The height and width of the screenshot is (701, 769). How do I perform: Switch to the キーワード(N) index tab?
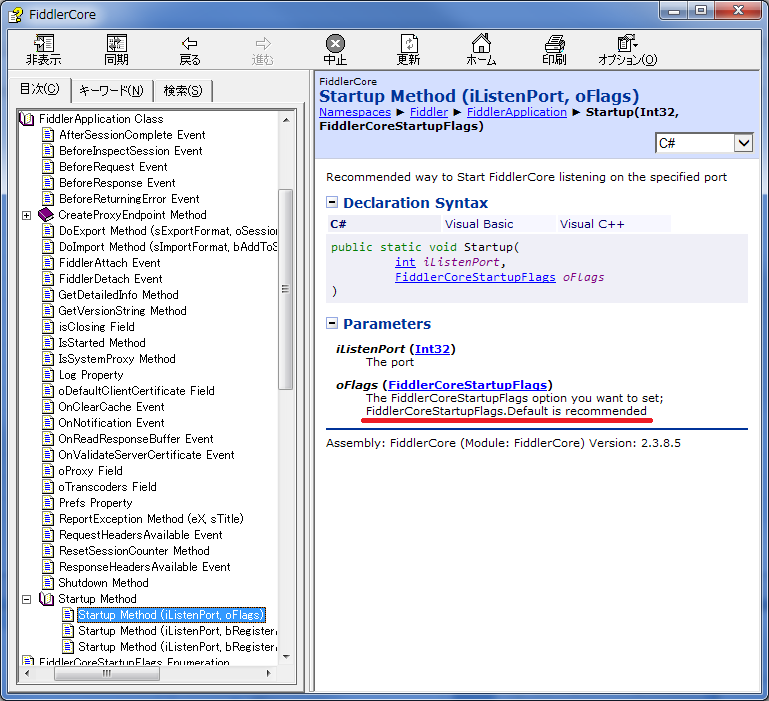(111, 91)
